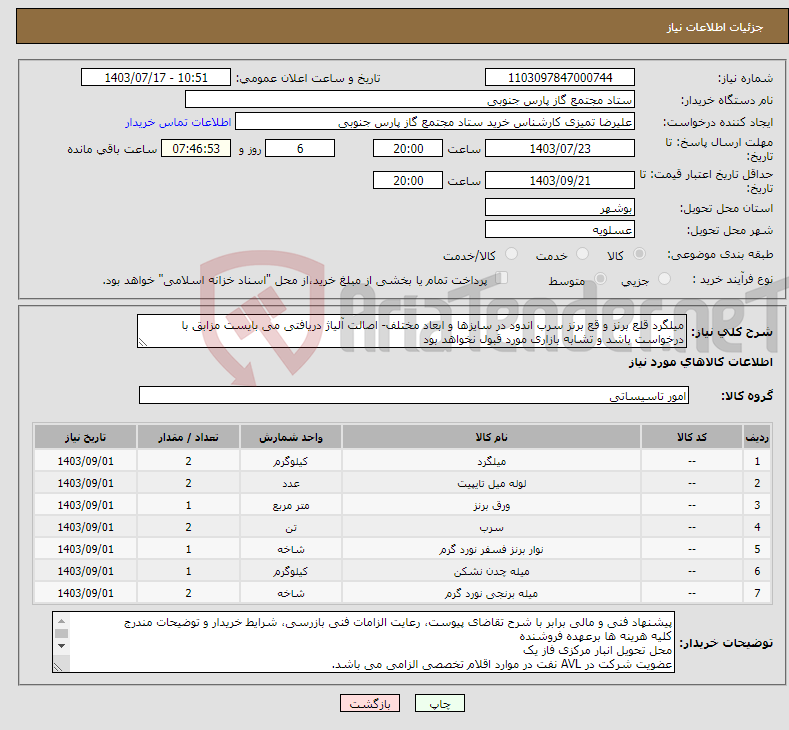Click the response deadline 20:00 time field
This screenshot has height=730, width=789.
[x=408, y=148]
